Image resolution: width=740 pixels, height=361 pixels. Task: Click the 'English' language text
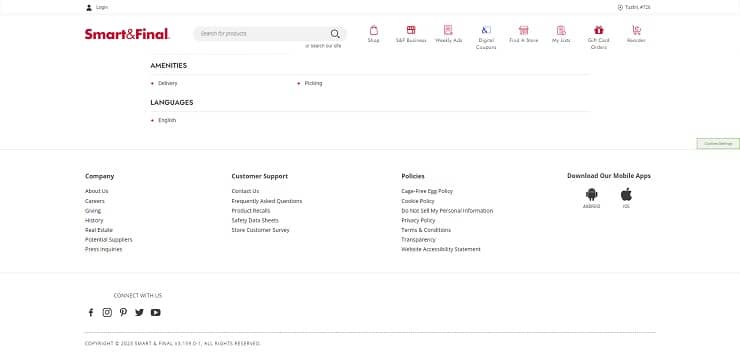(x=167, y=120)
